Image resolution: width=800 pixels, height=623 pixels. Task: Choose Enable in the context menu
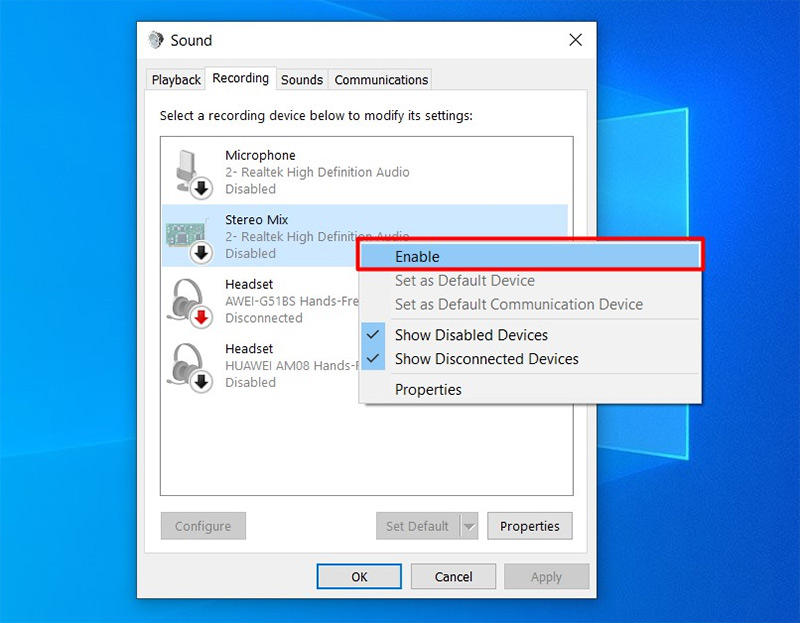coord(417,257)
